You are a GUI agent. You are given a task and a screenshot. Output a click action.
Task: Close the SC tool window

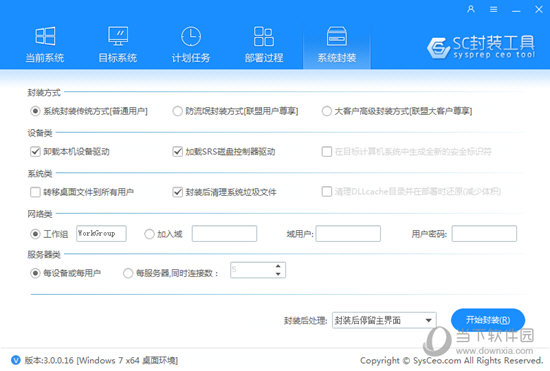pos(539,9)
